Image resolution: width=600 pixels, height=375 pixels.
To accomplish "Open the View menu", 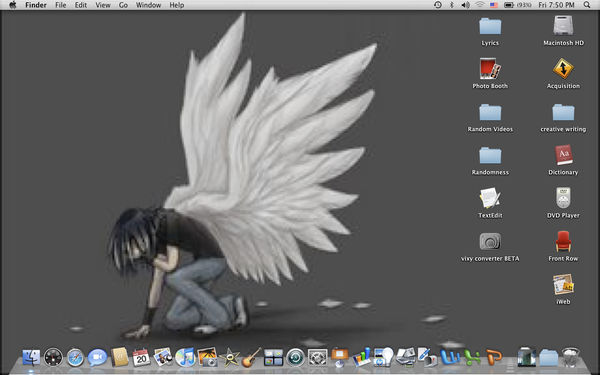I will [103, 5].
